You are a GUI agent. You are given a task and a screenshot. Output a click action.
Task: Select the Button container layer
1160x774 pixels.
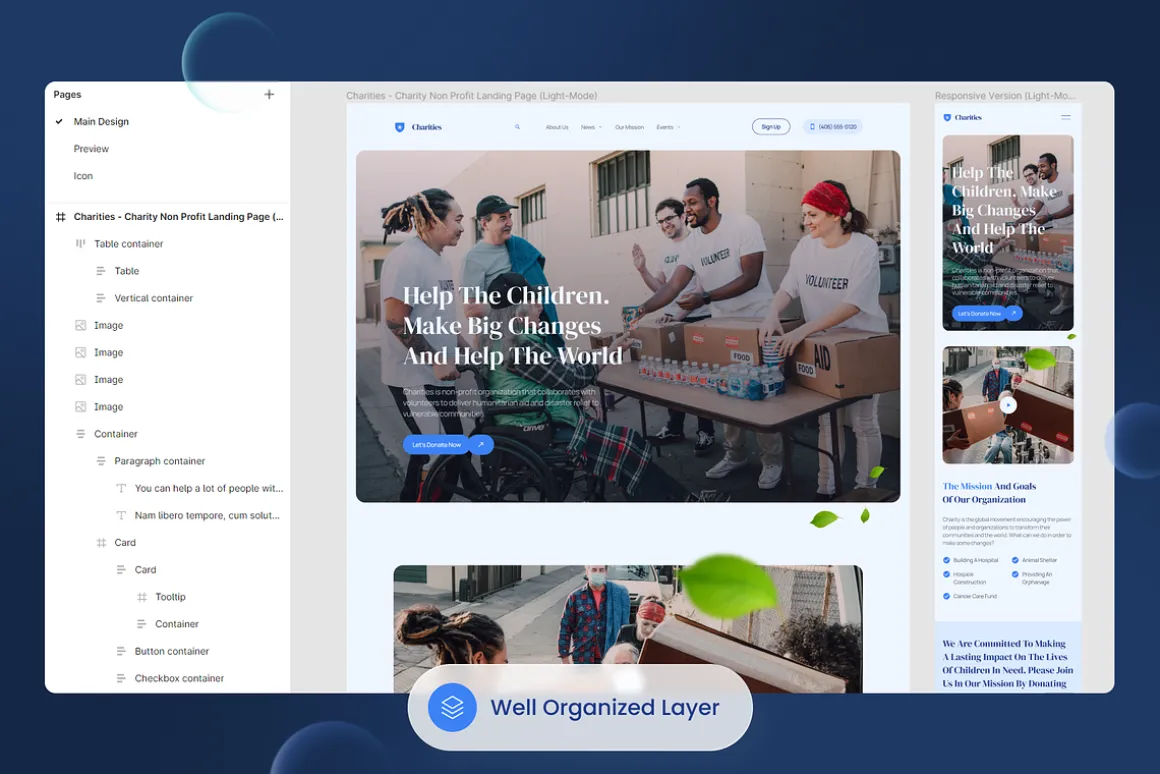click(x=172, y=651)
